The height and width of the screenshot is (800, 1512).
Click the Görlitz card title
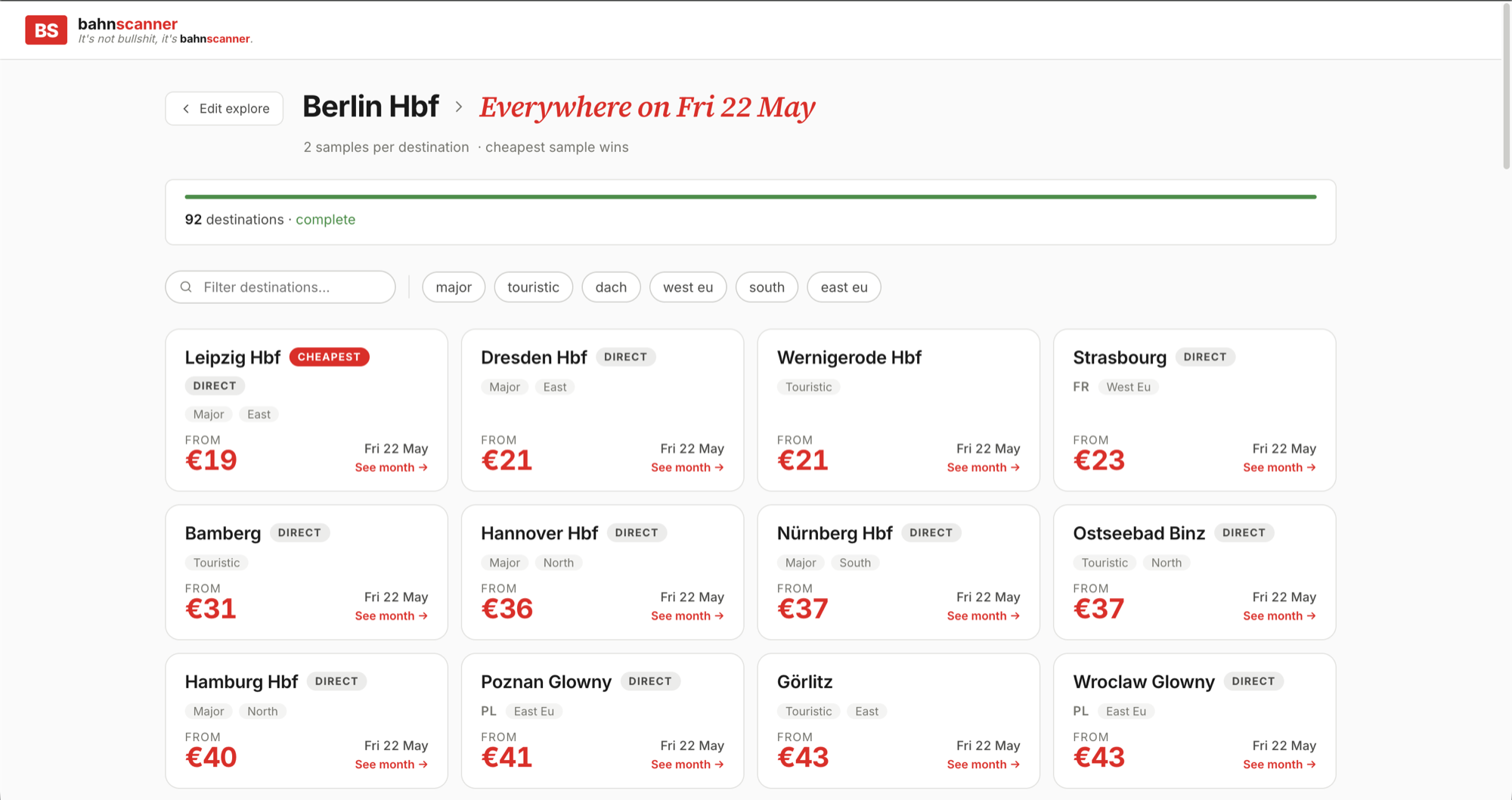(x=805, y=681)
